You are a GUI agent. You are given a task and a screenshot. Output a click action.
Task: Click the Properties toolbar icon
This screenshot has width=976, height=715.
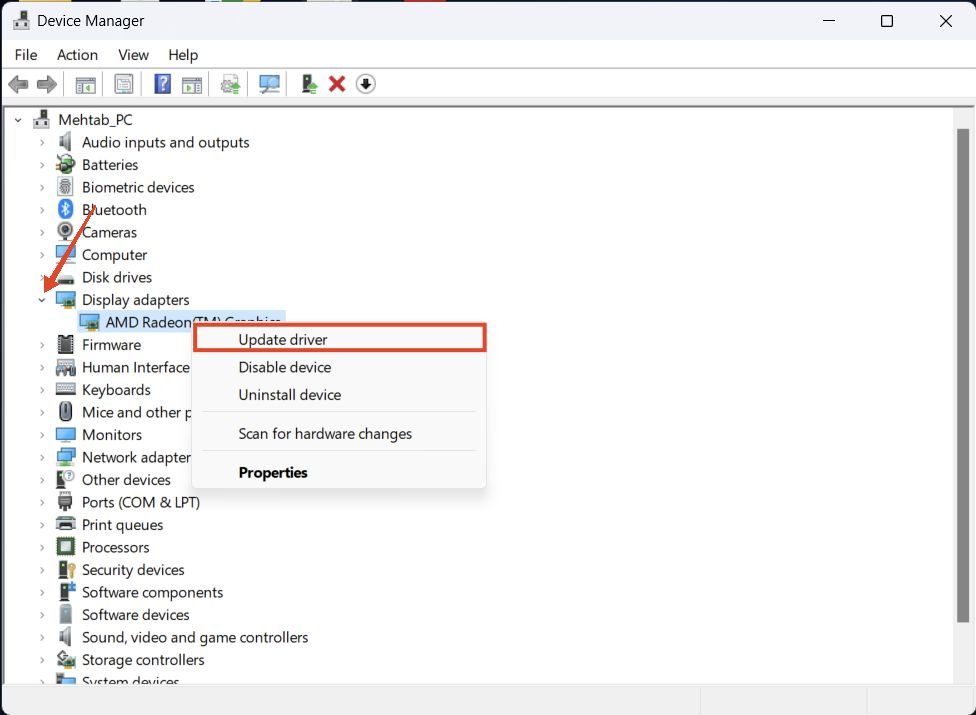[x=124, y=85]
